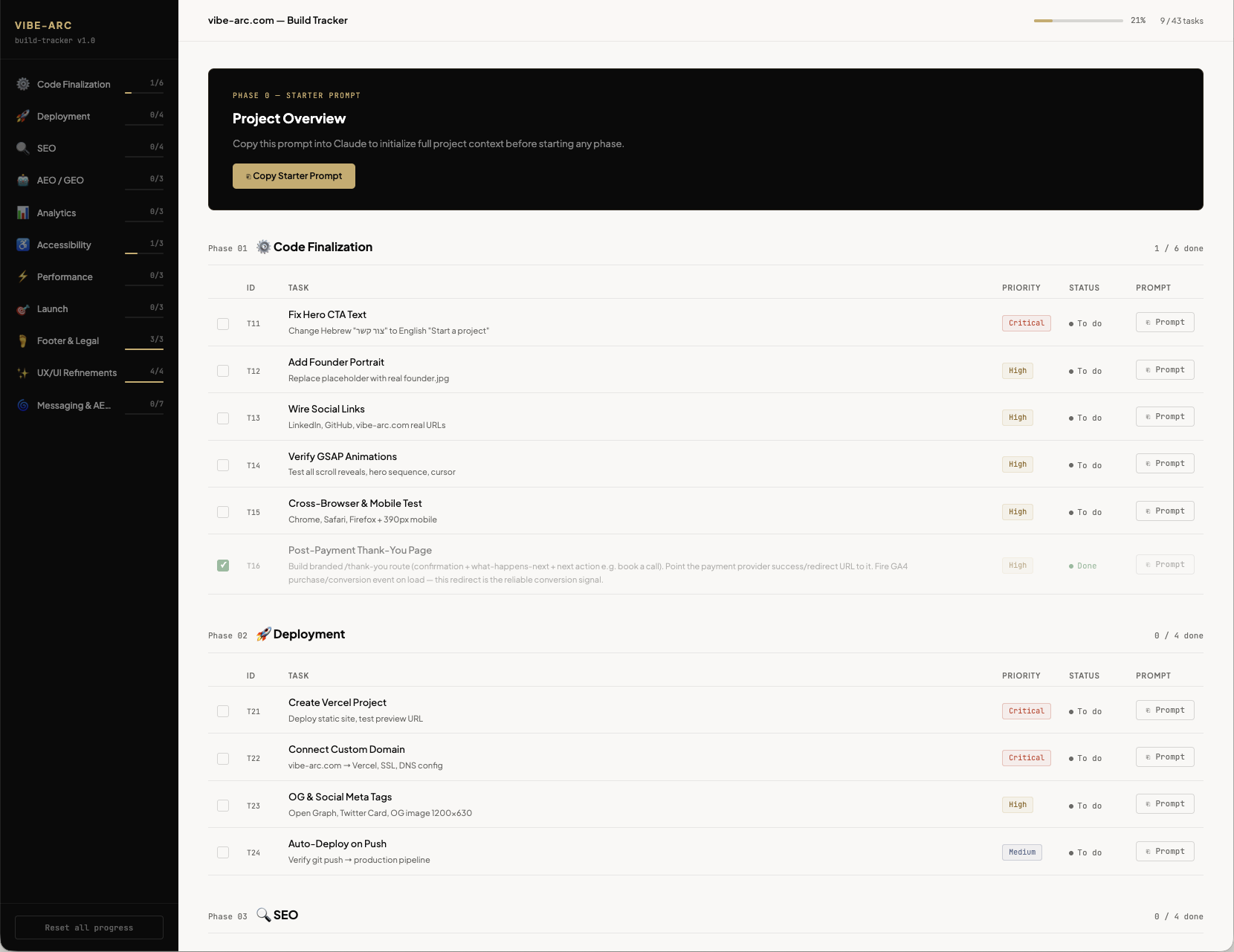Check the T21 Create Vercel Project checkbox
Screen dimensions: 1234x952
tap(223, 711)
